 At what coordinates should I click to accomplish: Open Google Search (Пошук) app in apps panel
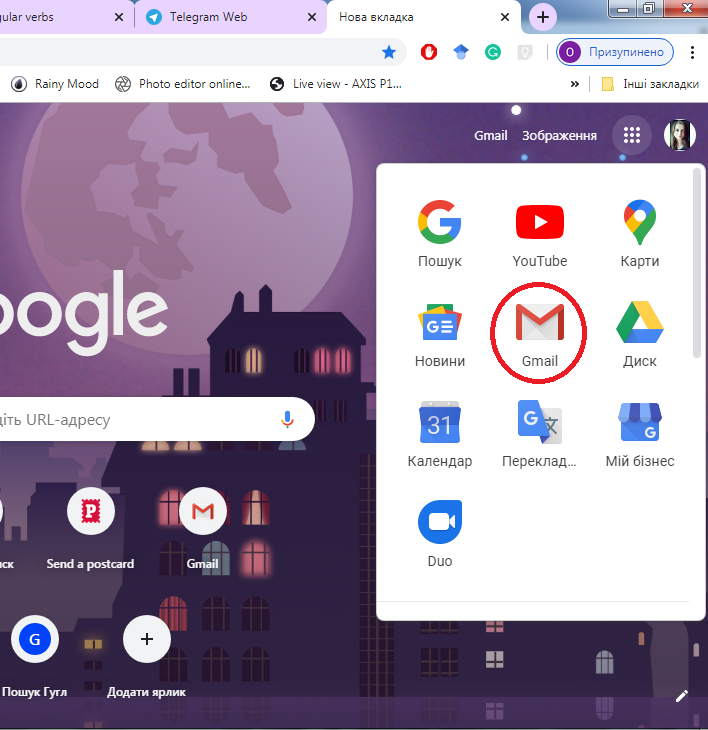(439, 234)
